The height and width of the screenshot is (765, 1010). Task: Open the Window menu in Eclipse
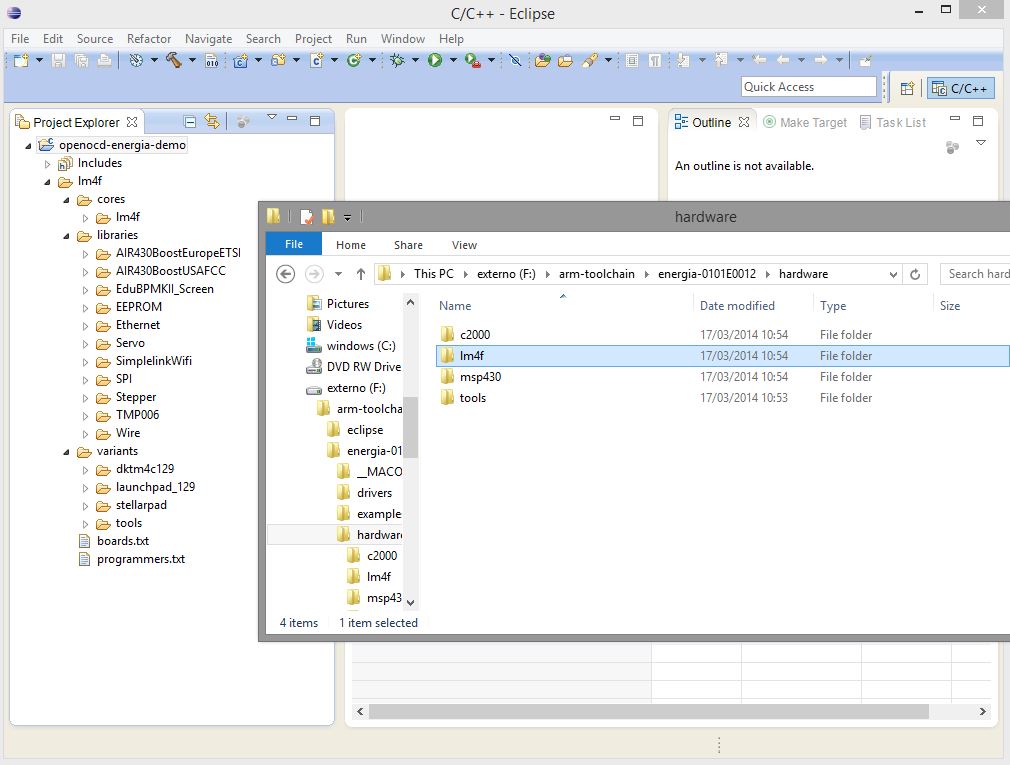click(403, 39)
